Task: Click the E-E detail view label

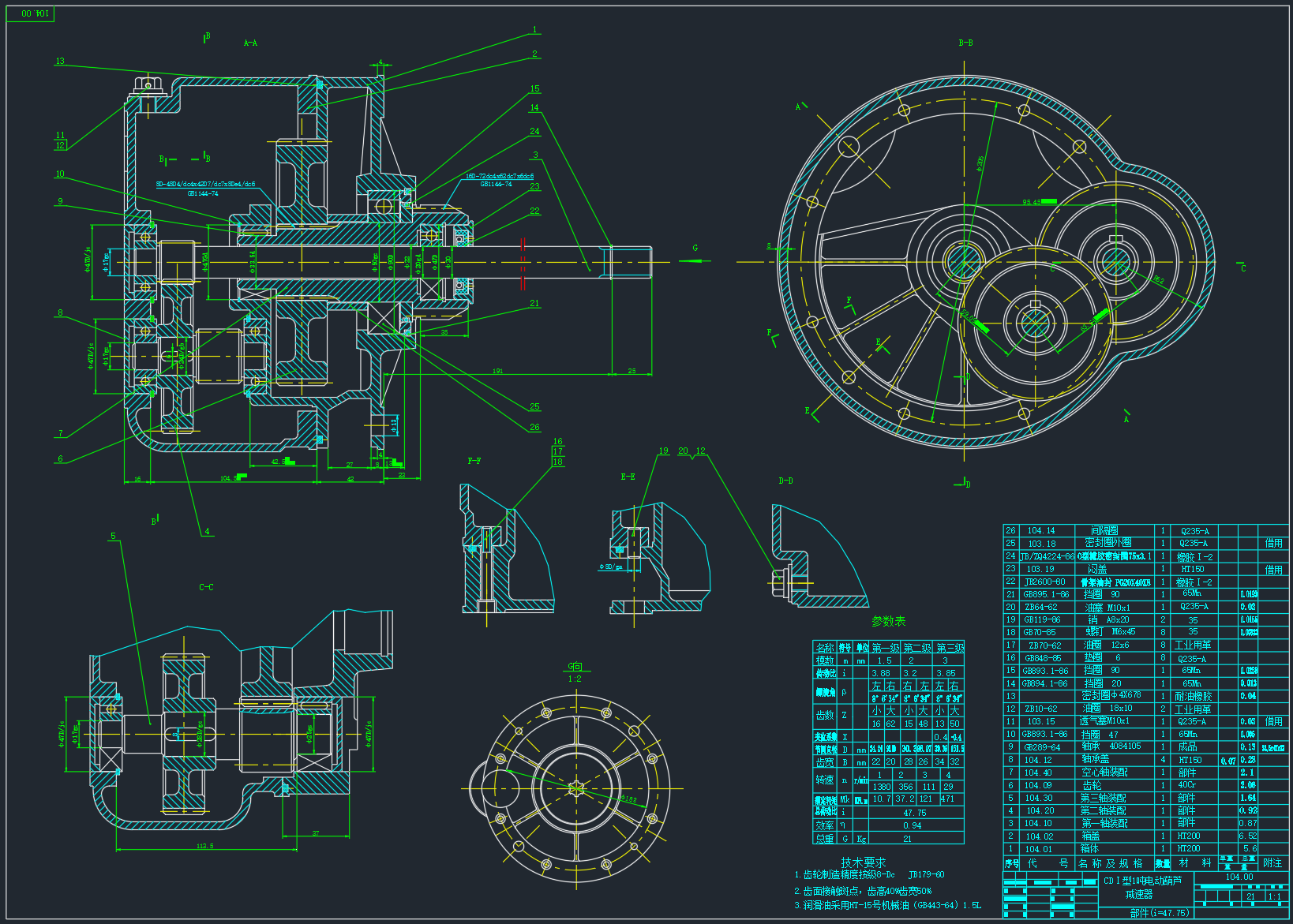Action: 628,477
